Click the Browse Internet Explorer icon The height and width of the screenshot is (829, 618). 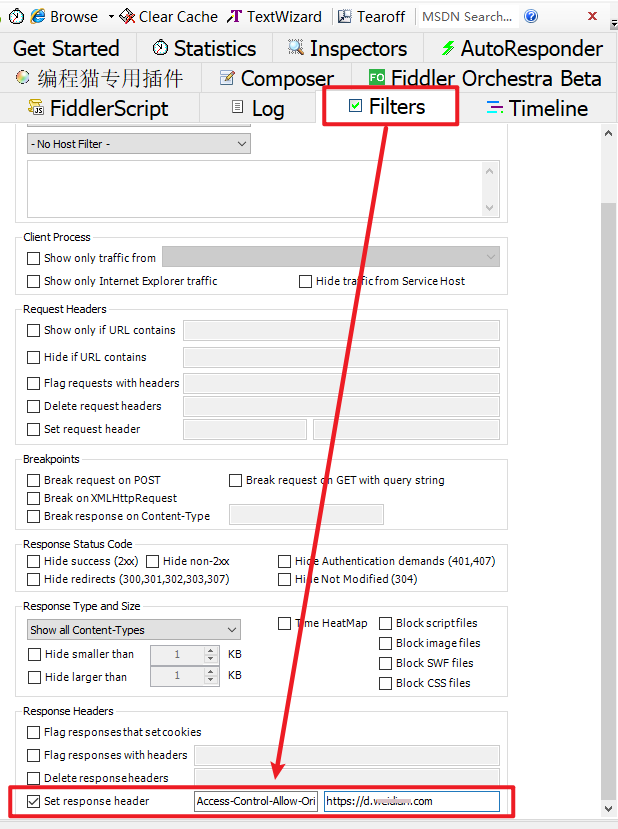(38, 16)
